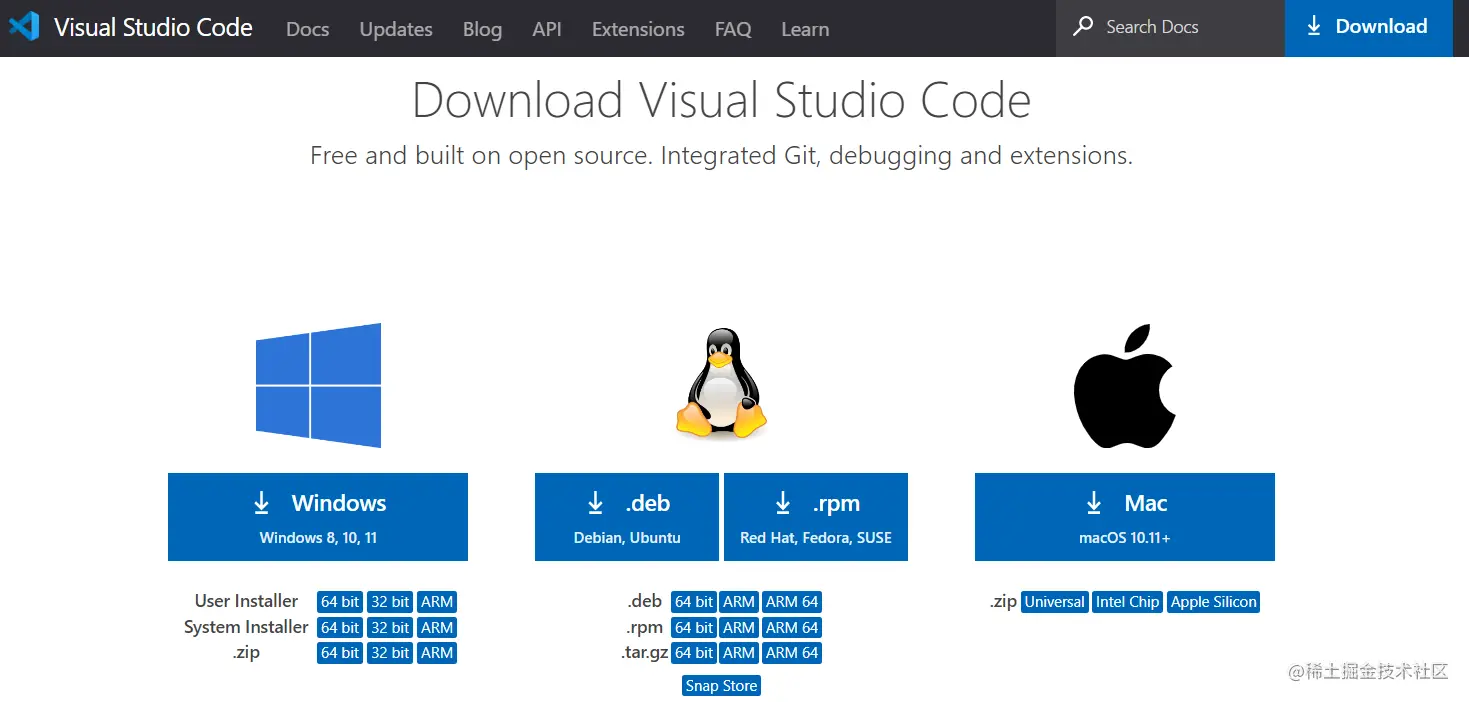
Task: Focus the Search Docs field
Action: point(1170,28)
